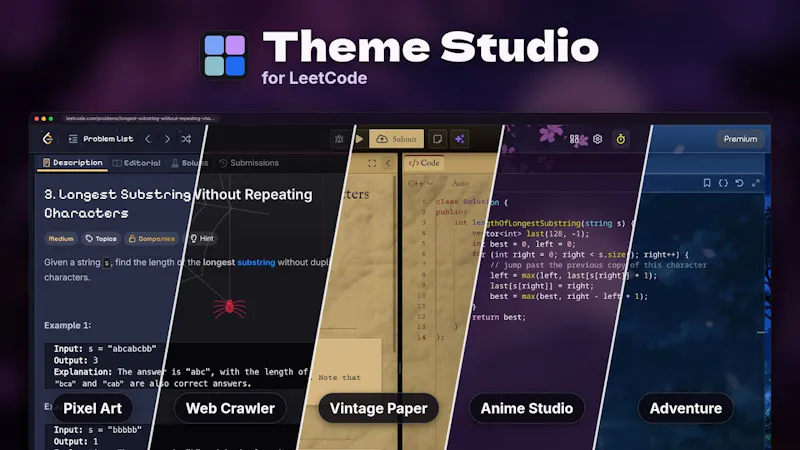Click the Submit button
Screen dimensions: 800x450
[396, 139]
